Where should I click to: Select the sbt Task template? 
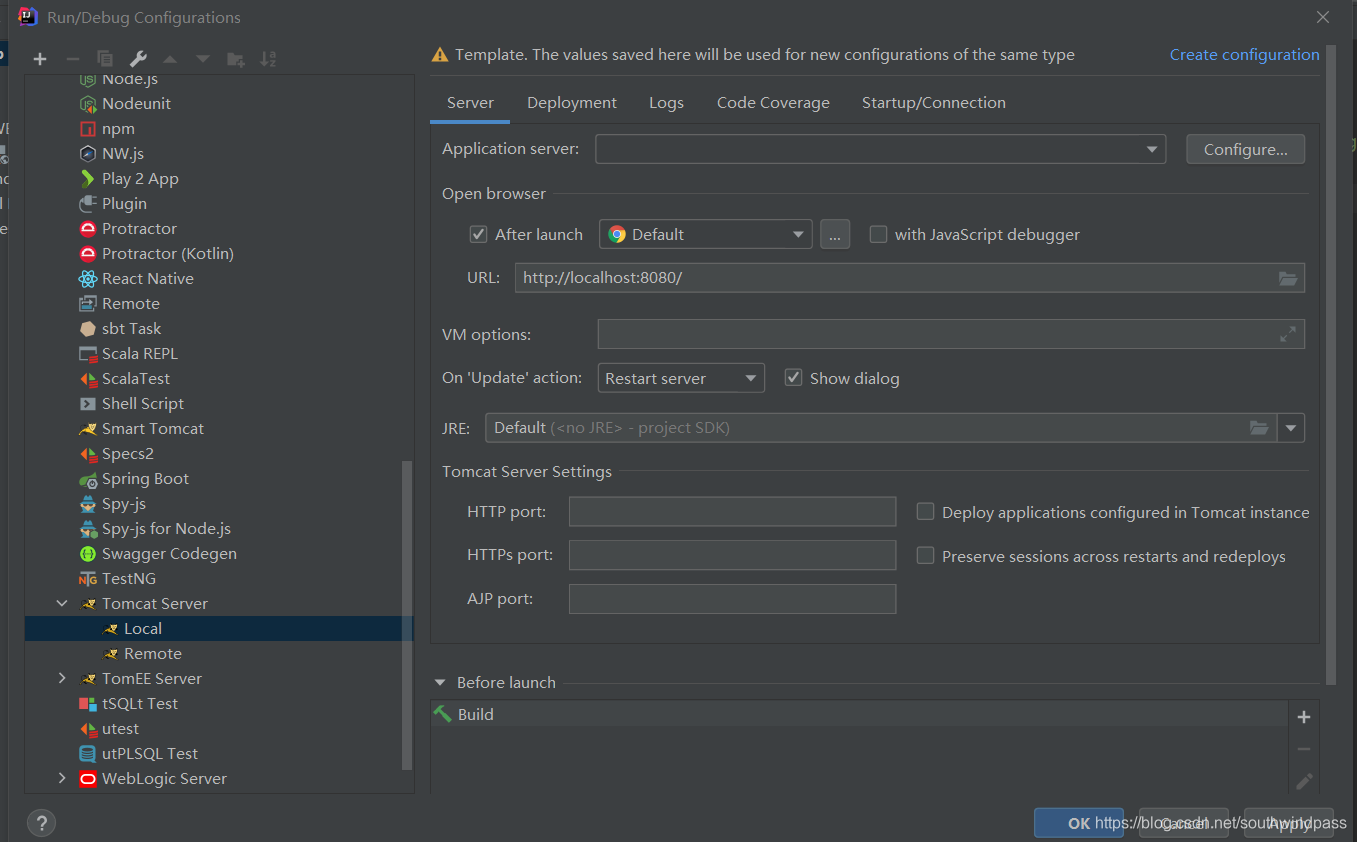tap(131, 328)
